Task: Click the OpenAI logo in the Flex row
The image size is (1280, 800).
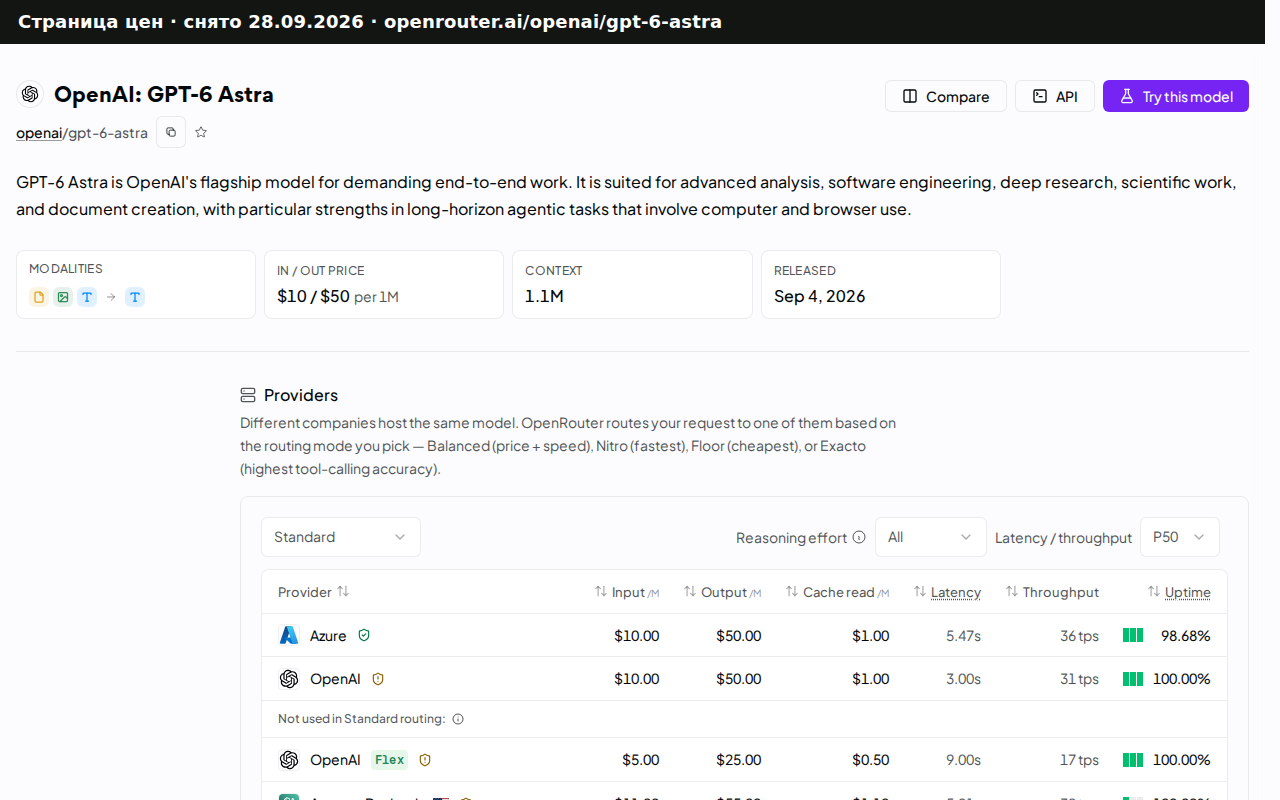Action: [x=289, y=760]
